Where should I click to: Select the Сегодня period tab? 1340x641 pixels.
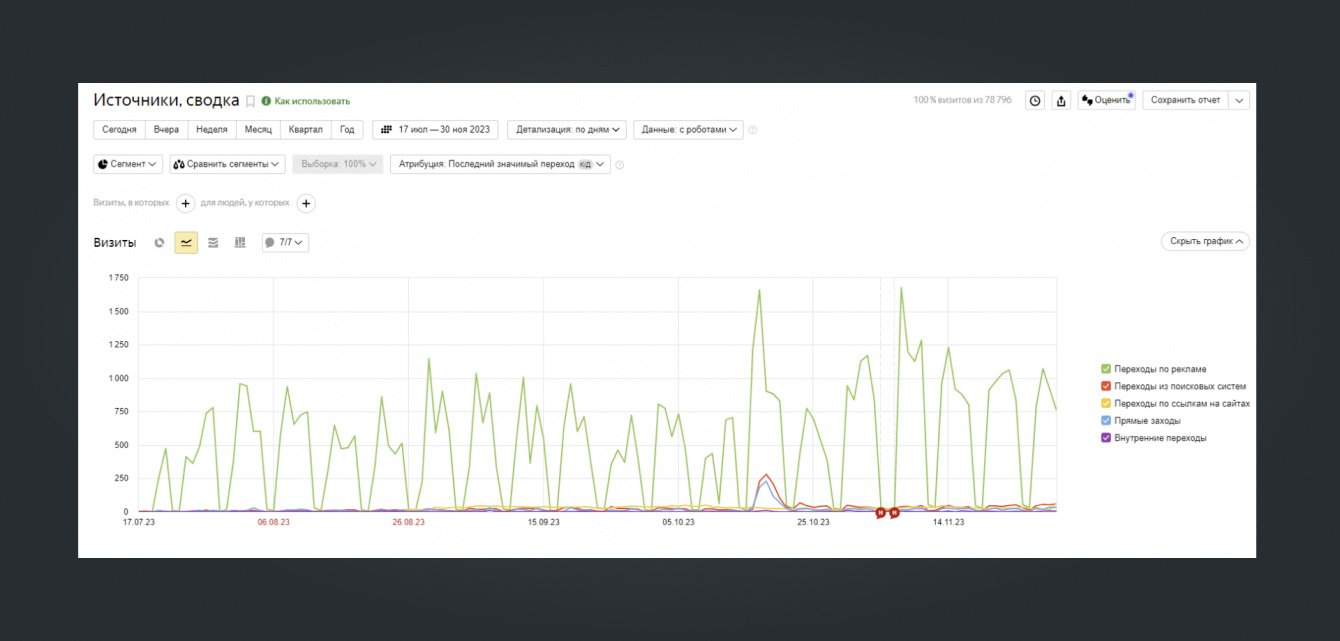tap(119, 129)
